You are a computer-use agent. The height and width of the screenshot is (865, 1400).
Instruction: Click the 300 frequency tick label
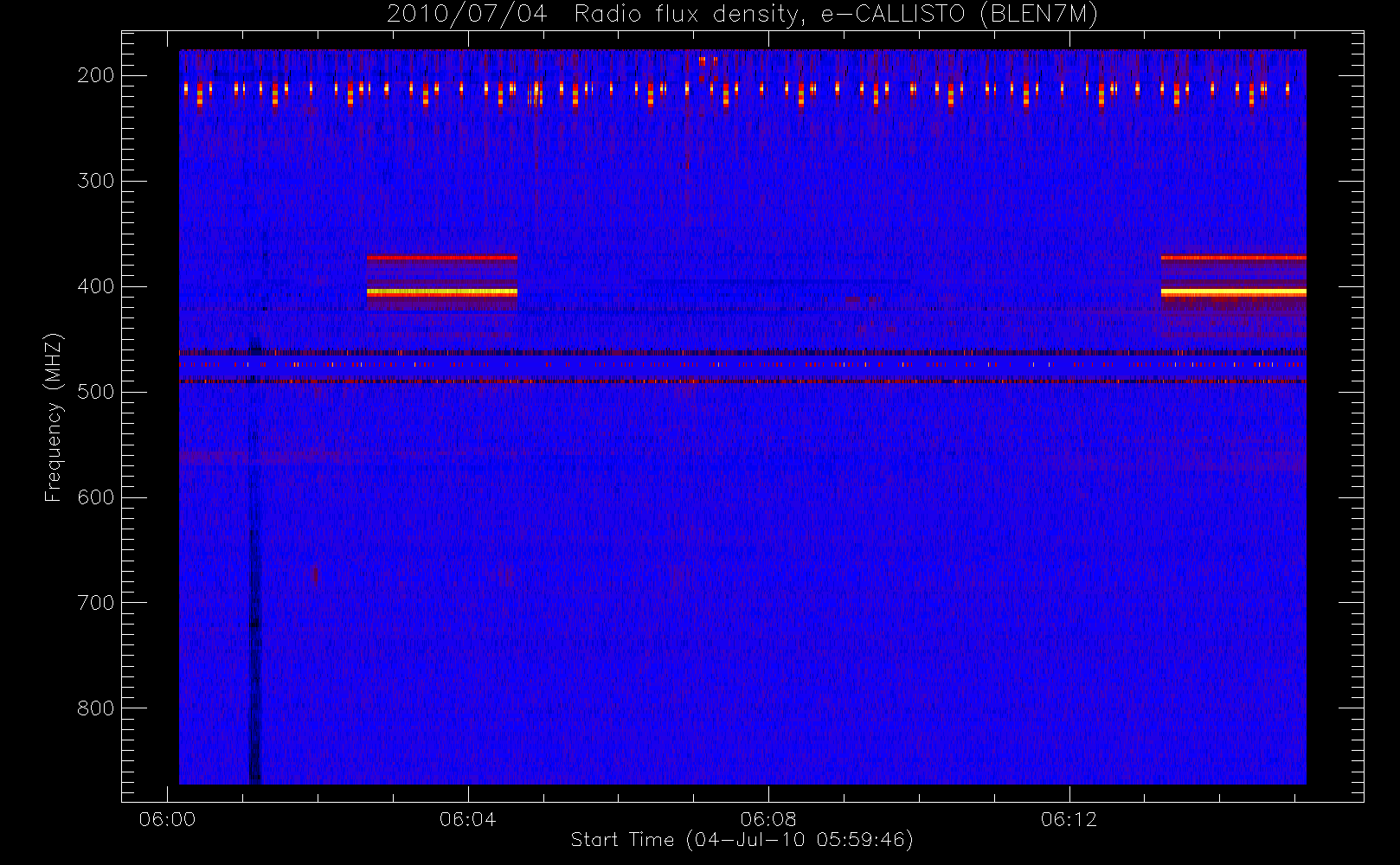point(96,181)
